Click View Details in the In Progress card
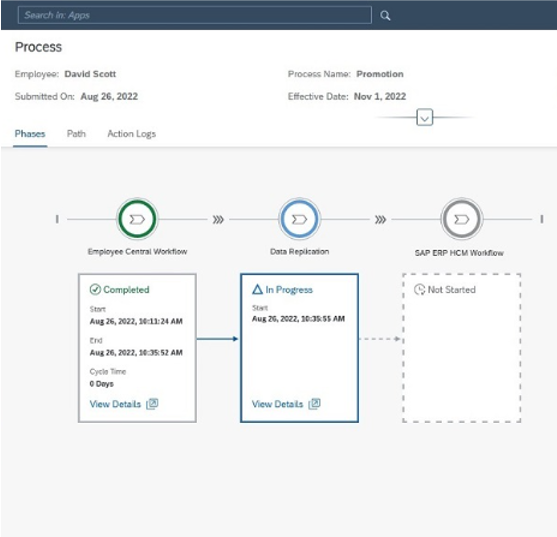 [x=277, y=404]
